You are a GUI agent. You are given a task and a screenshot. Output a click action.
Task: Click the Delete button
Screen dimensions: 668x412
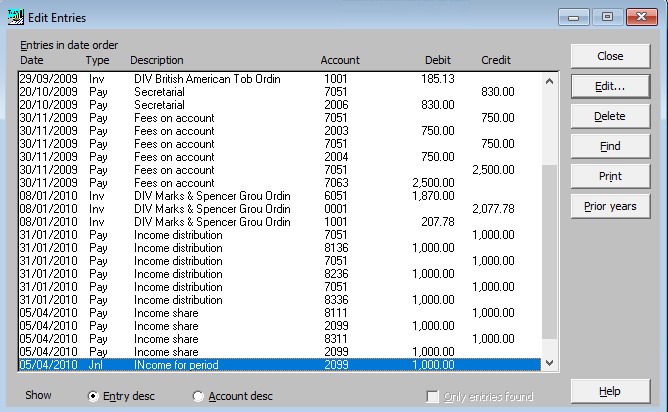[610, 116]
